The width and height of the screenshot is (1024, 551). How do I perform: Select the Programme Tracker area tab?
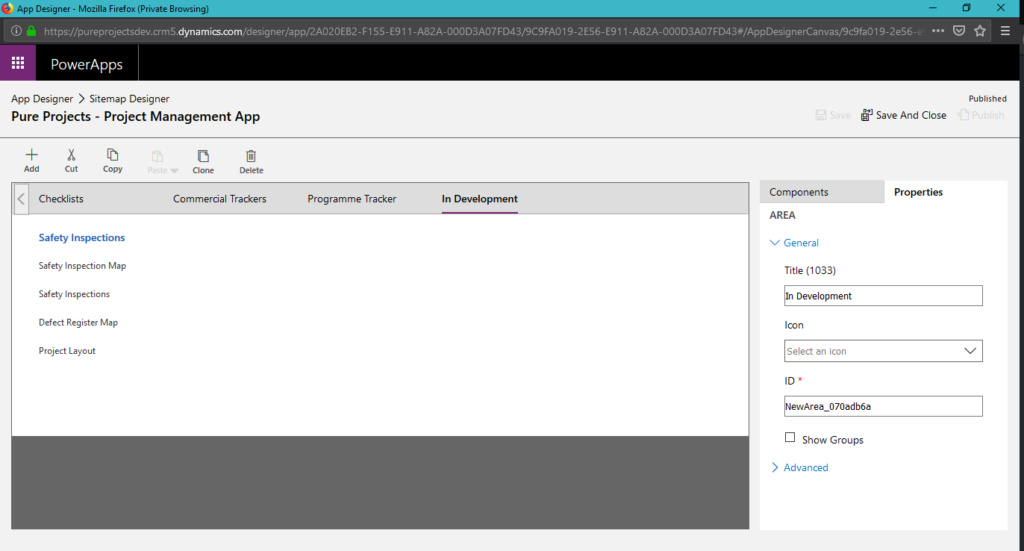pos(352,198)
